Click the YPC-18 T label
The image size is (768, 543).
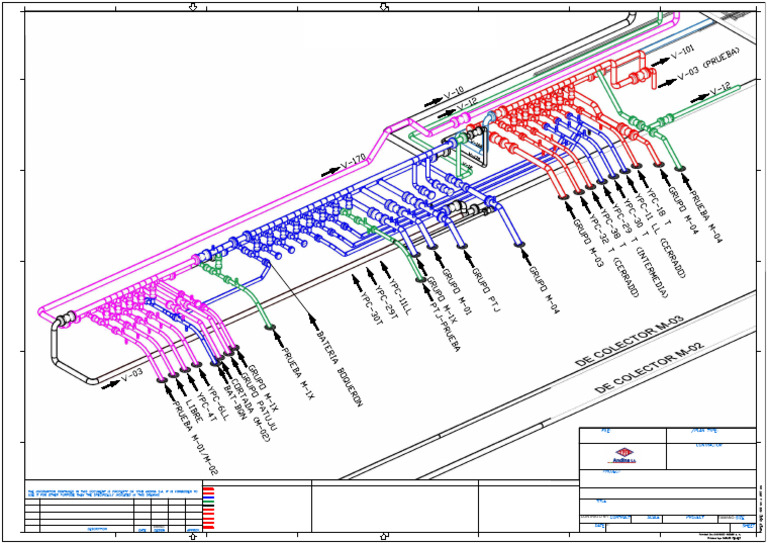(659, 206)
